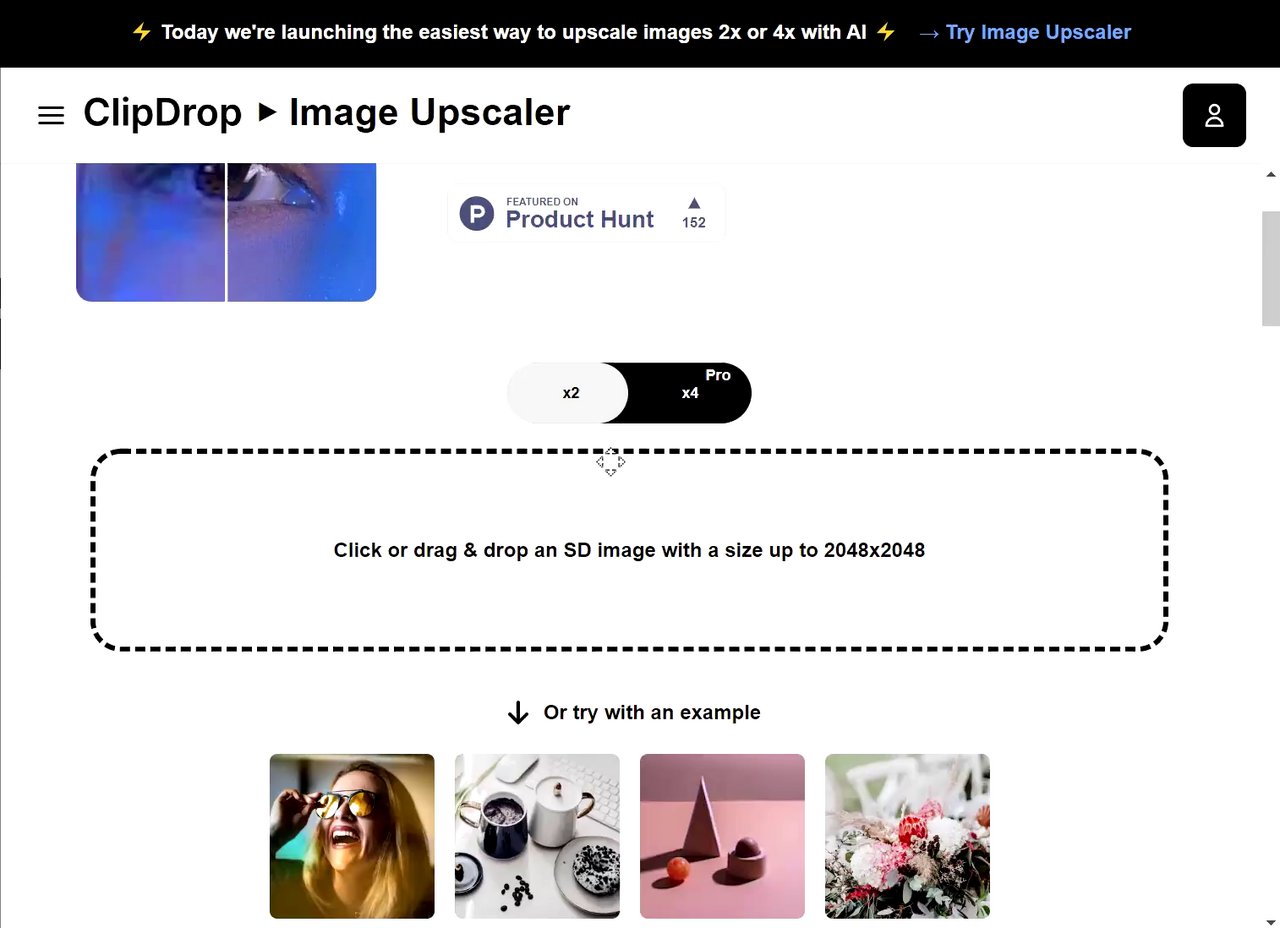The image size is (1280, 928).
Task: Click the down arrow beside 'Or try with an example'
Action: point(518,713)
